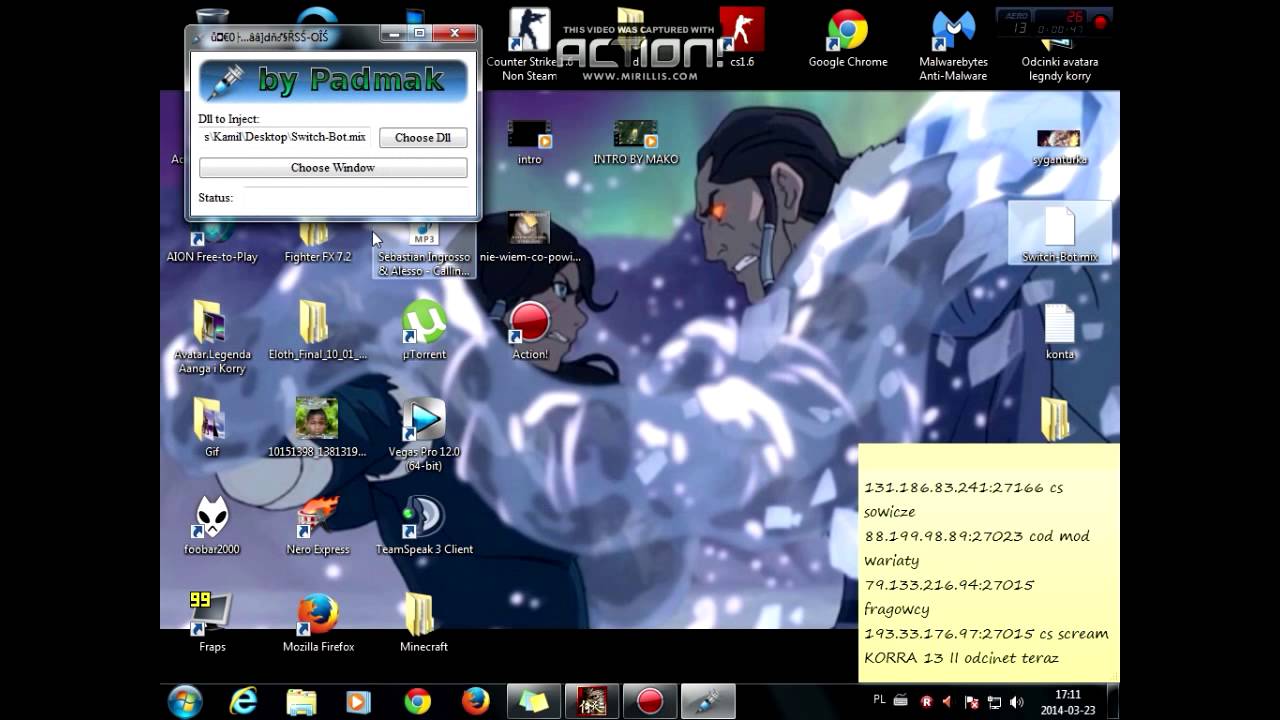
Task: Click sticky note line '131.186.83.241:27166 cs'
Action: click(963, 488)
